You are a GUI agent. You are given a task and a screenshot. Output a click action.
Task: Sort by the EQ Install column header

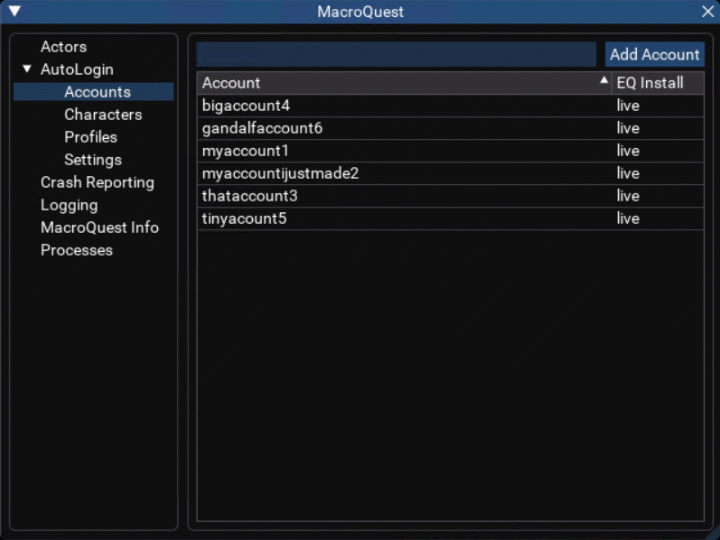[x=658, y=83]
